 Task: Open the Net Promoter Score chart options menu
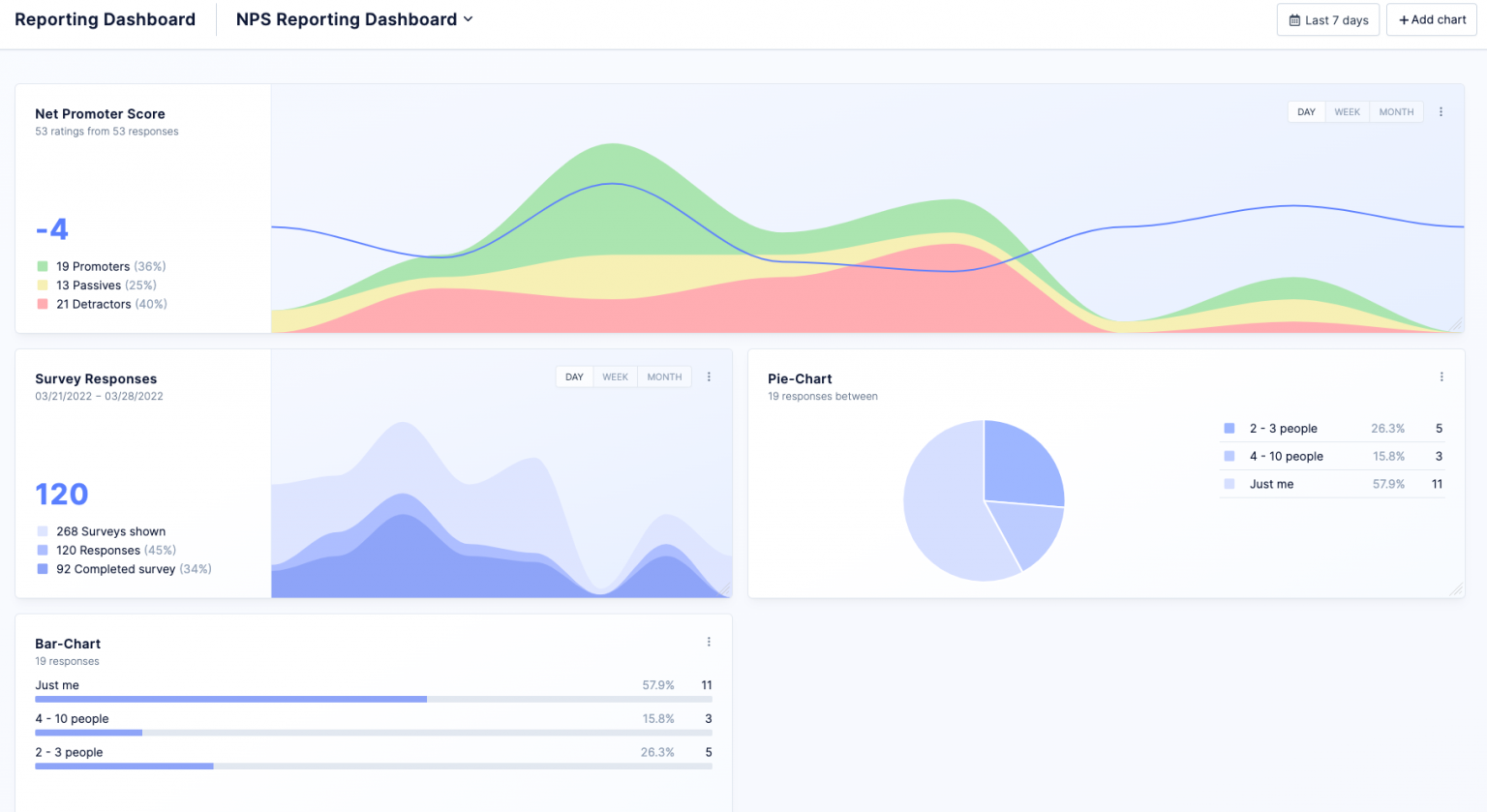tap(1441, 112)
